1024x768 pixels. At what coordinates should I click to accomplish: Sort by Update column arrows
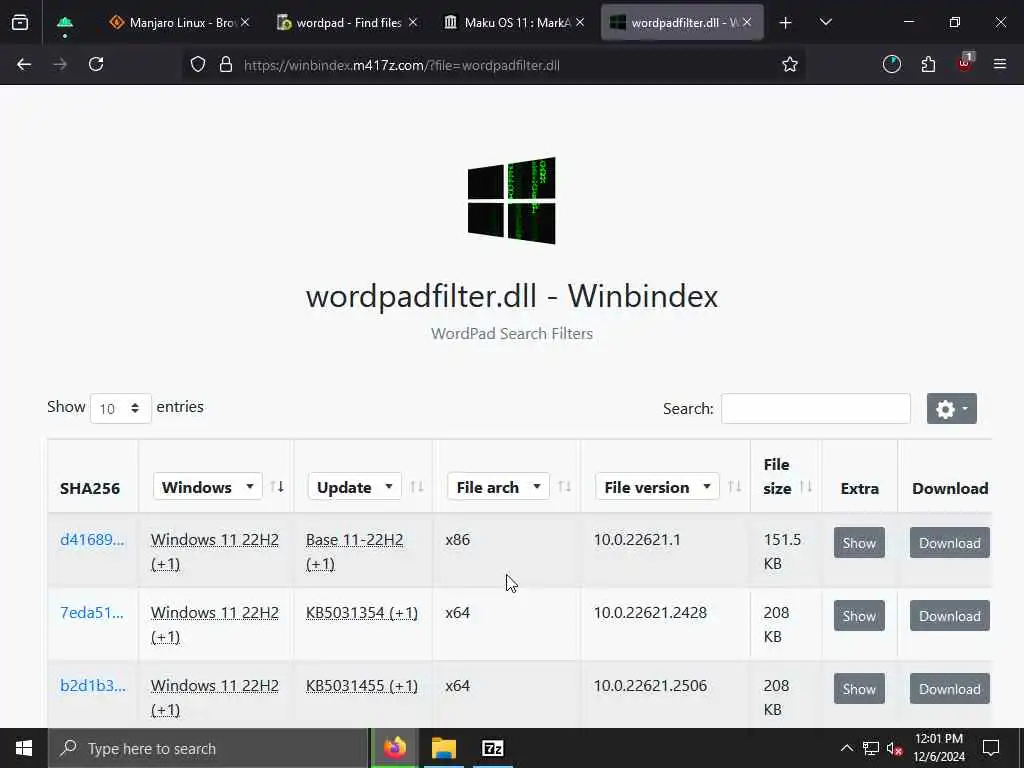417,487
